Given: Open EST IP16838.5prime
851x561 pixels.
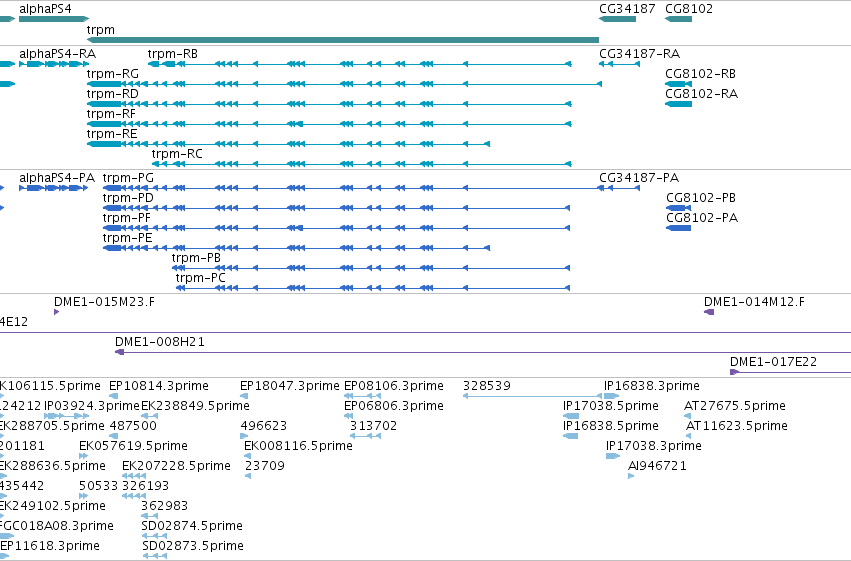Looking at the screenshot, I should [611, 426].
